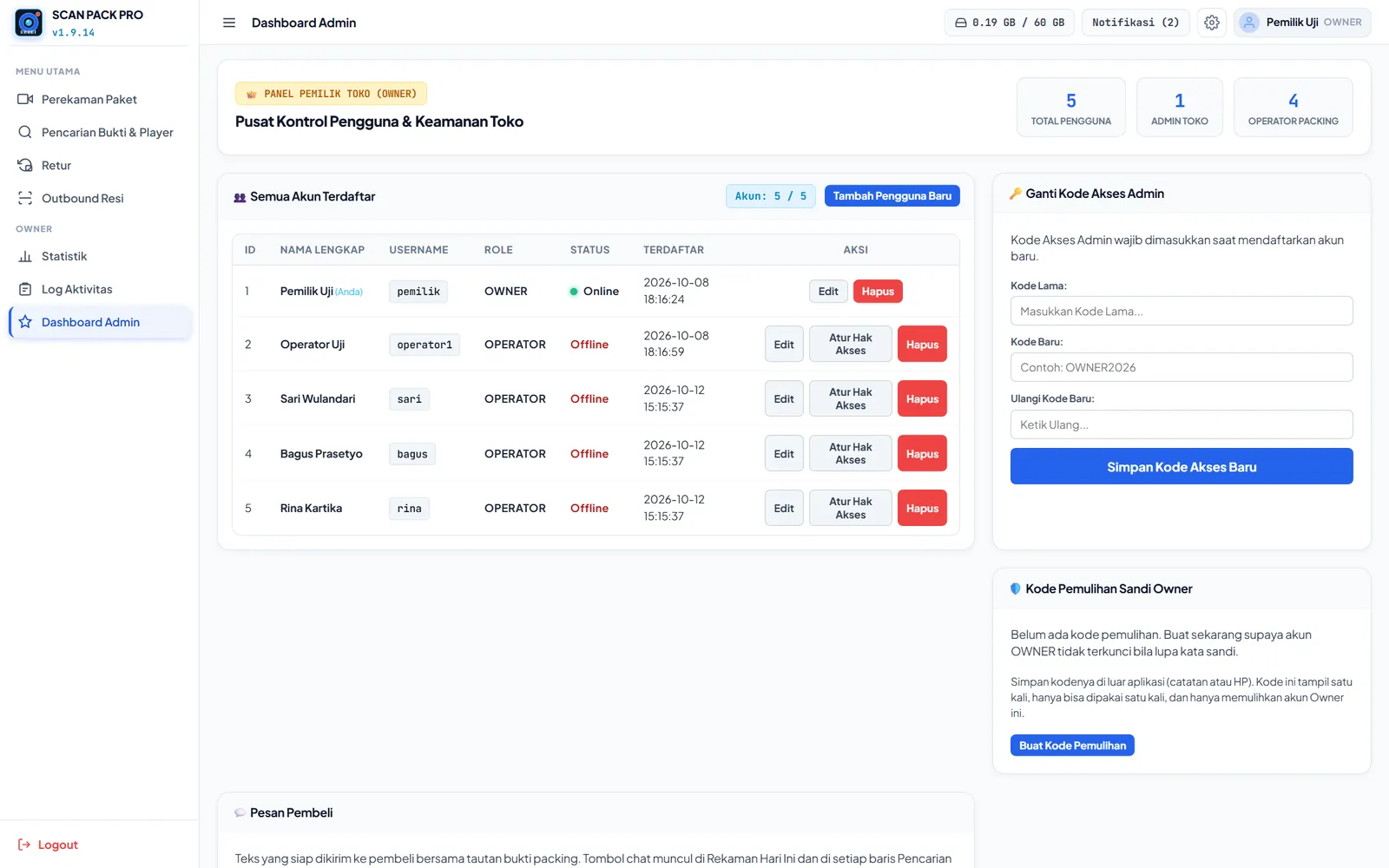Image resolution: width=1389 pixels, height=868 pixels.
Task: Click the version text 'v1.9.14'
Action: pos(73,33)
